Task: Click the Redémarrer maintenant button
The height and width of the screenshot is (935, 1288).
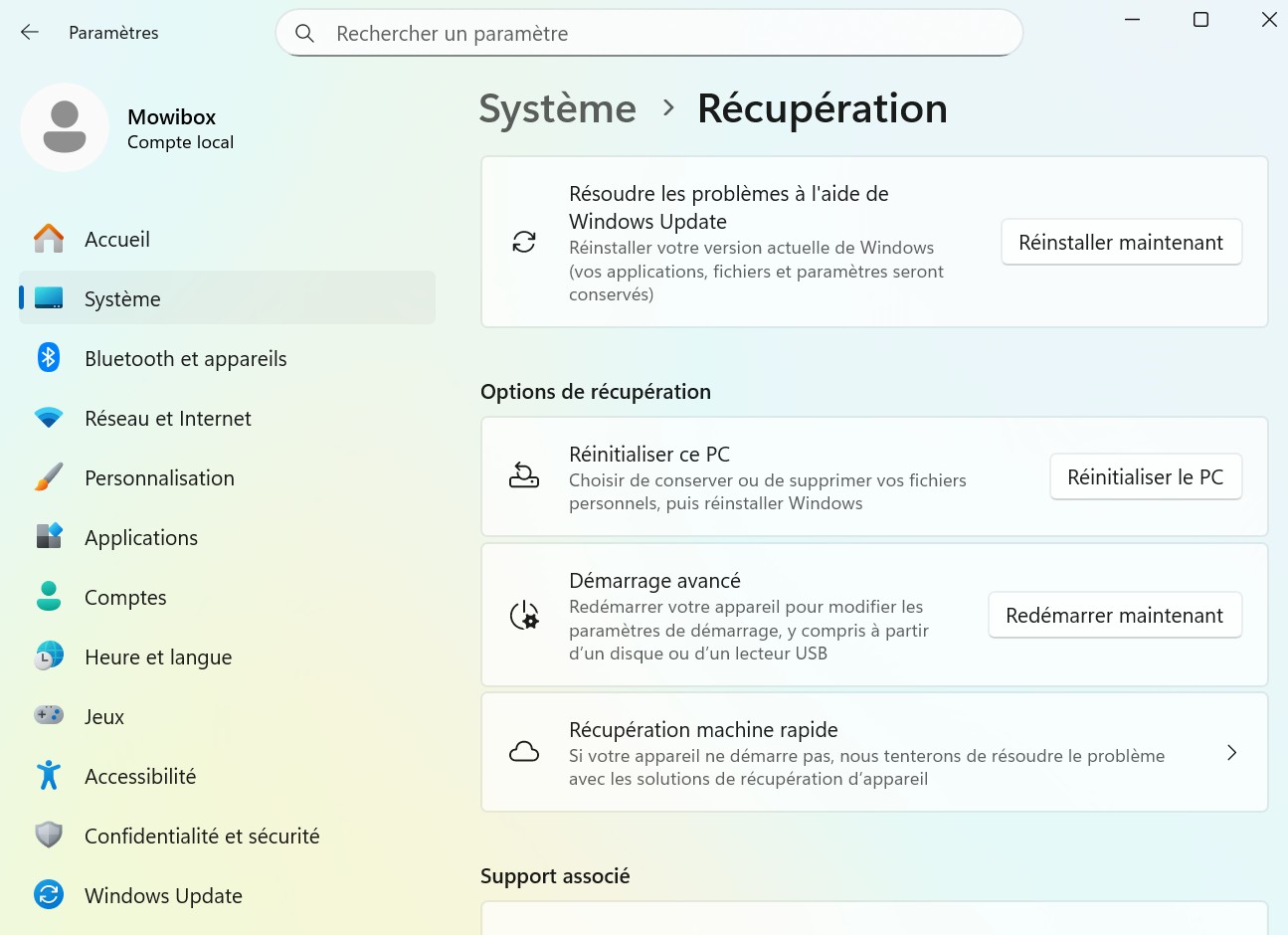Action: click(x=1114, y=615)
